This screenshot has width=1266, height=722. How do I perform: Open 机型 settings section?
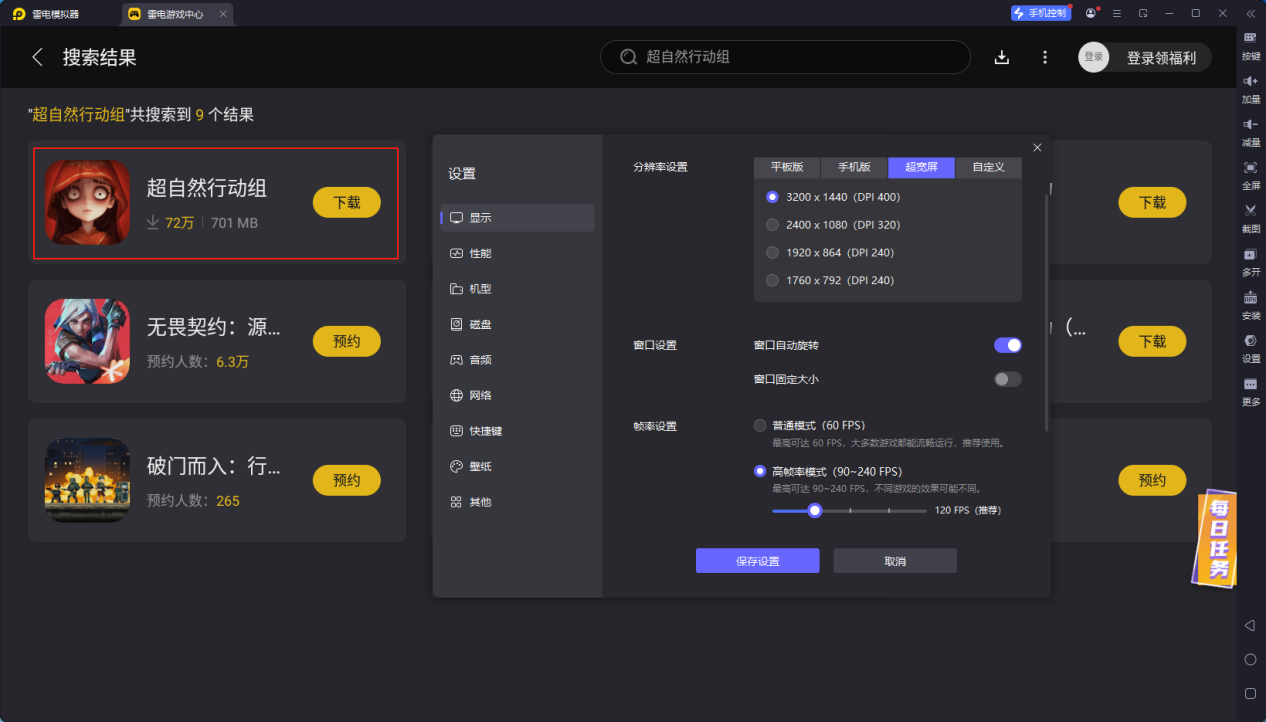[517, 289]
